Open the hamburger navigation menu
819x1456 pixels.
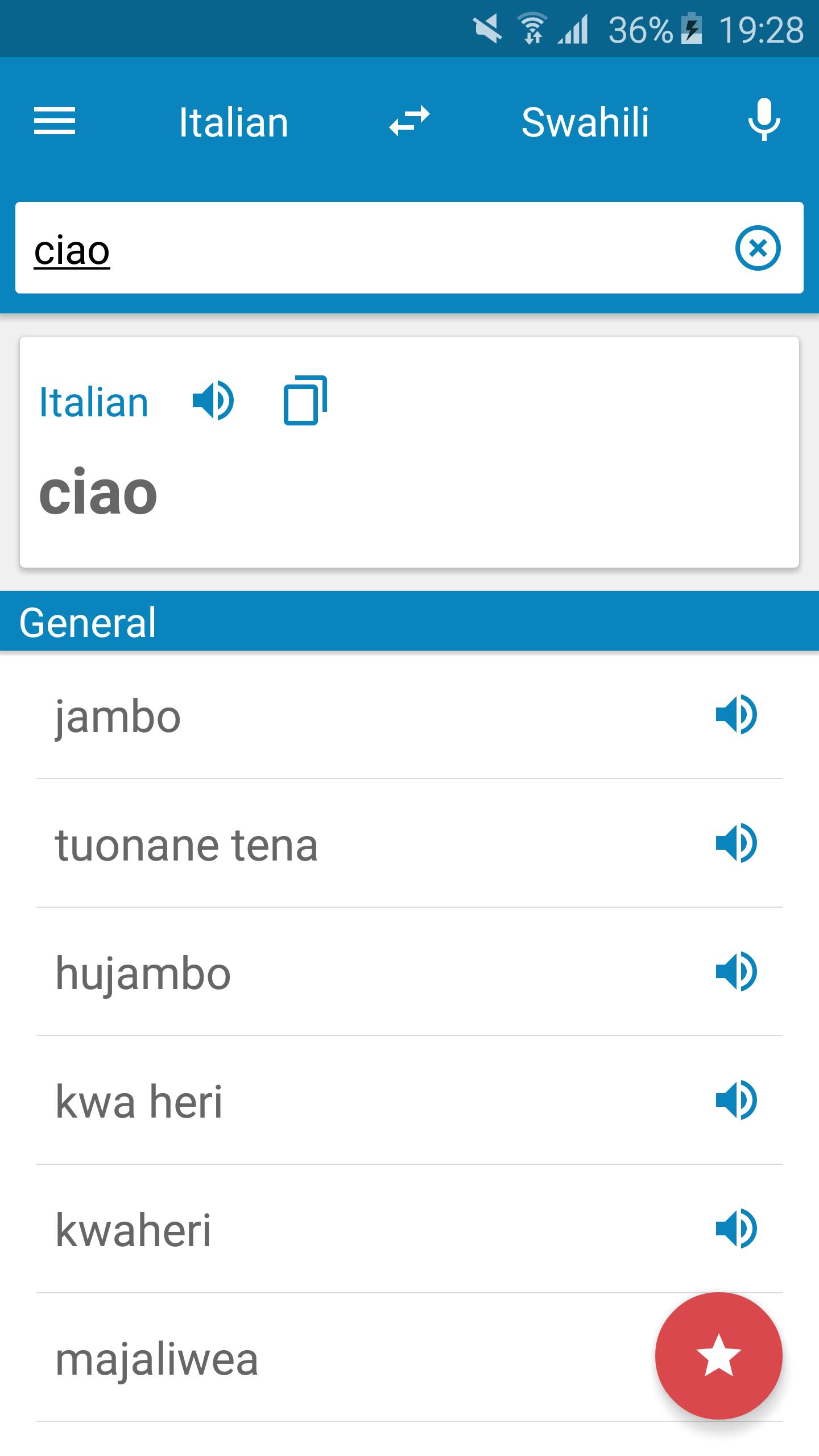coord(55,122)
